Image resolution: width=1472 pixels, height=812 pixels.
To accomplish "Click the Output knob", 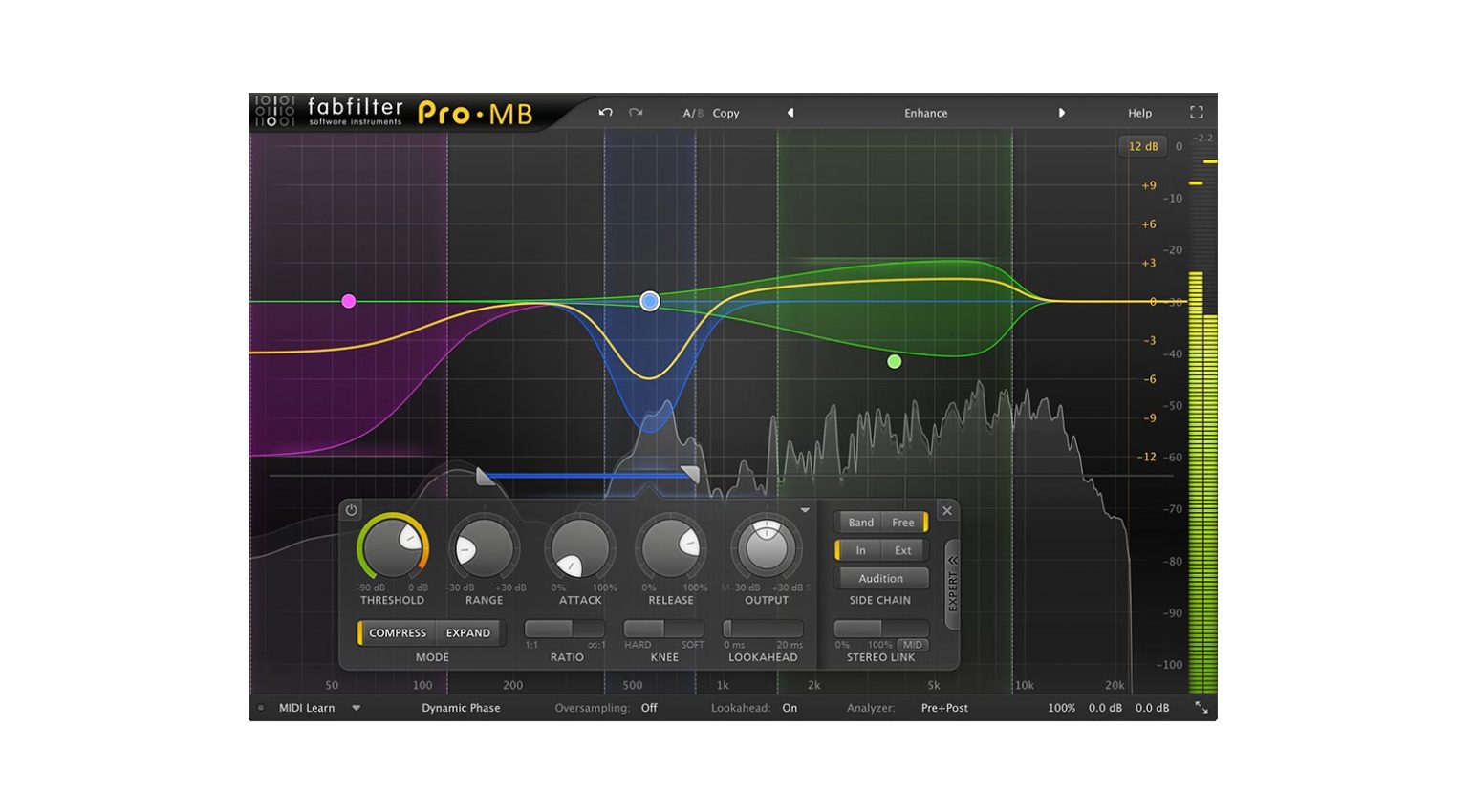I will (766, 547).
